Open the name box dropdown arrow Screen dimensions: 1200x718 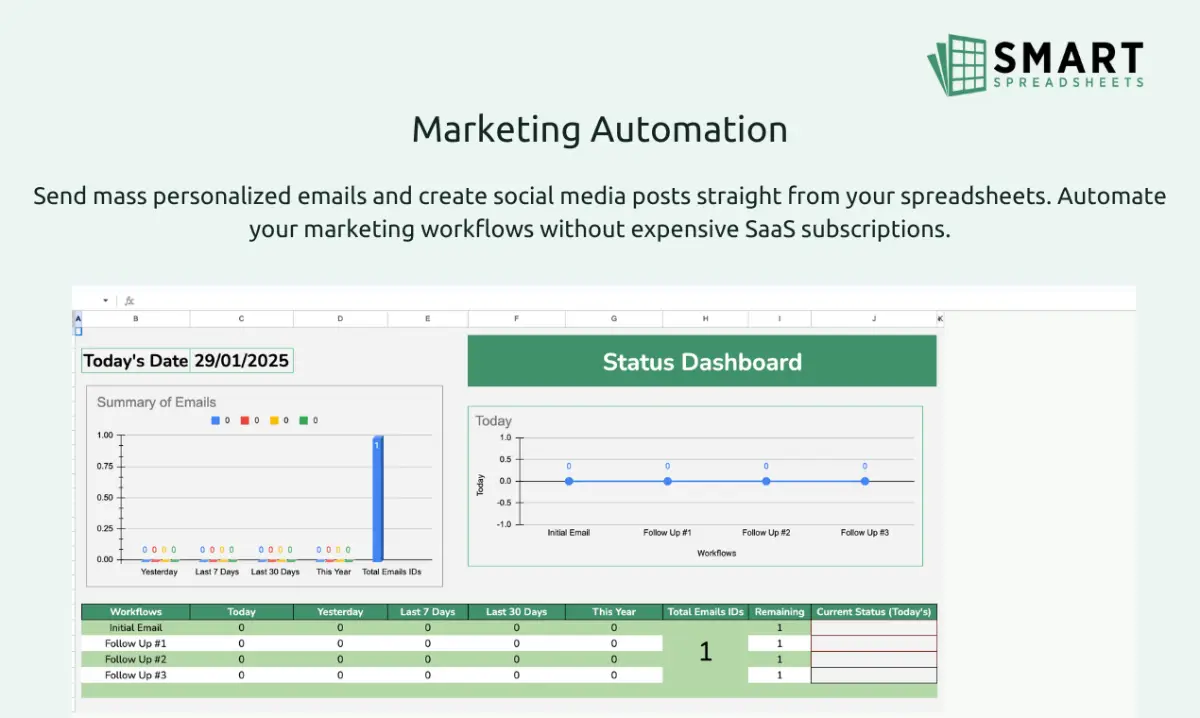click(105, 300)
